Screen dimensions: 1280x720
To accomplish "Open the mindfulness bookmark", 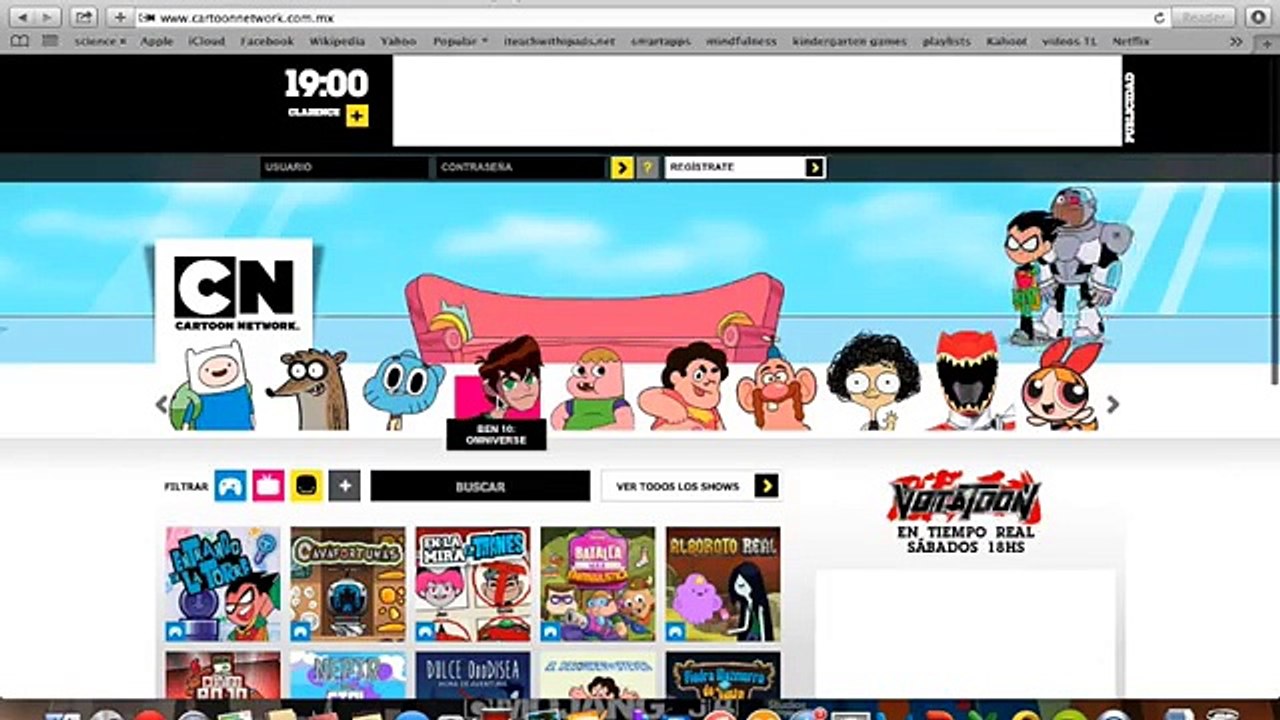I will (741, 42).
